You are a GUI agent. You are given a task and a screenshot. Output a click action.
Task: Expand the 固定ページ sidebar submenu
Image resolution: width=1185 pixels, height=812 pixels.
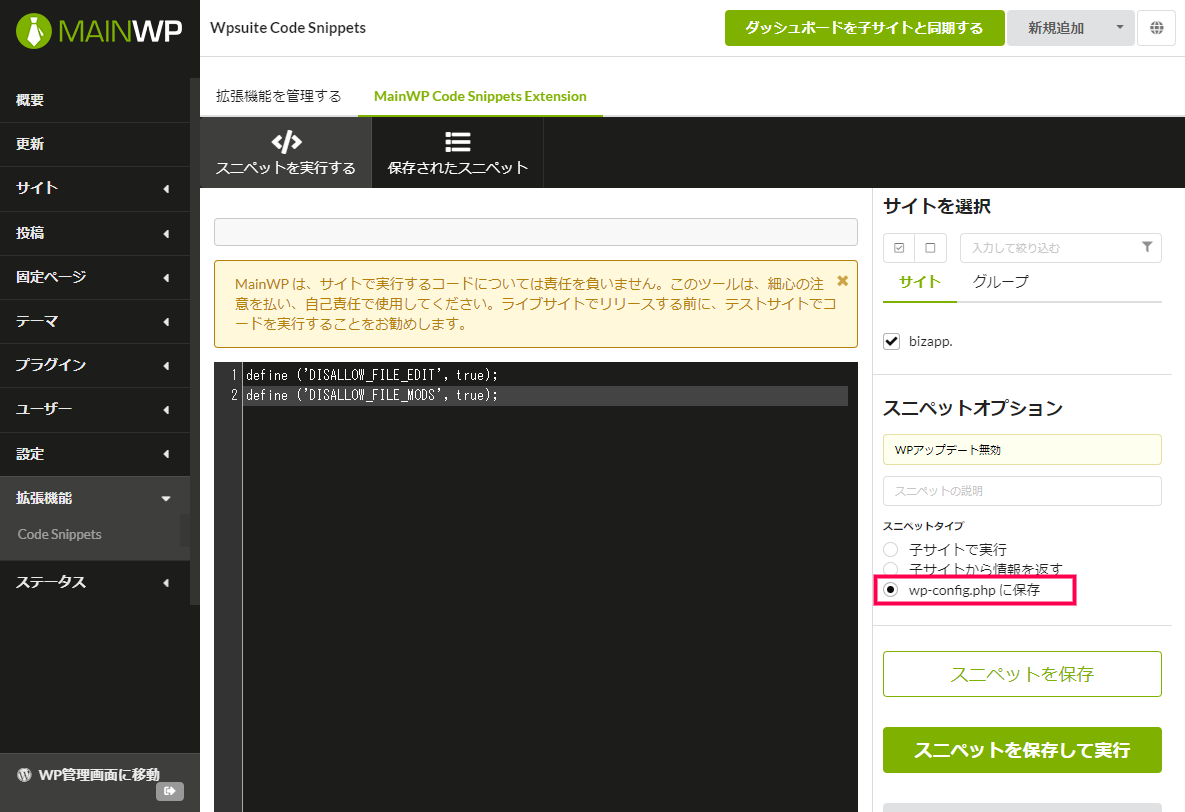point(166,277)
